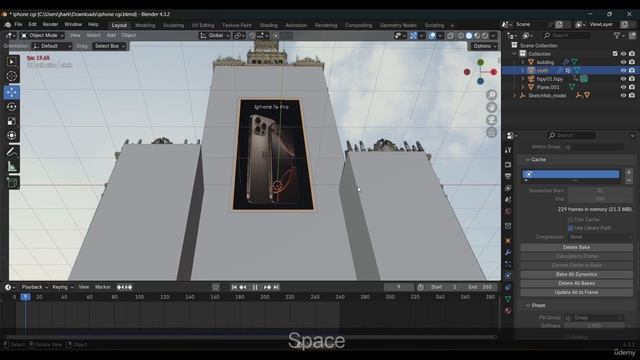The height and width of the screenshot is (360, 640).
Task: Open the World properties tab
Action: point(508,211)
